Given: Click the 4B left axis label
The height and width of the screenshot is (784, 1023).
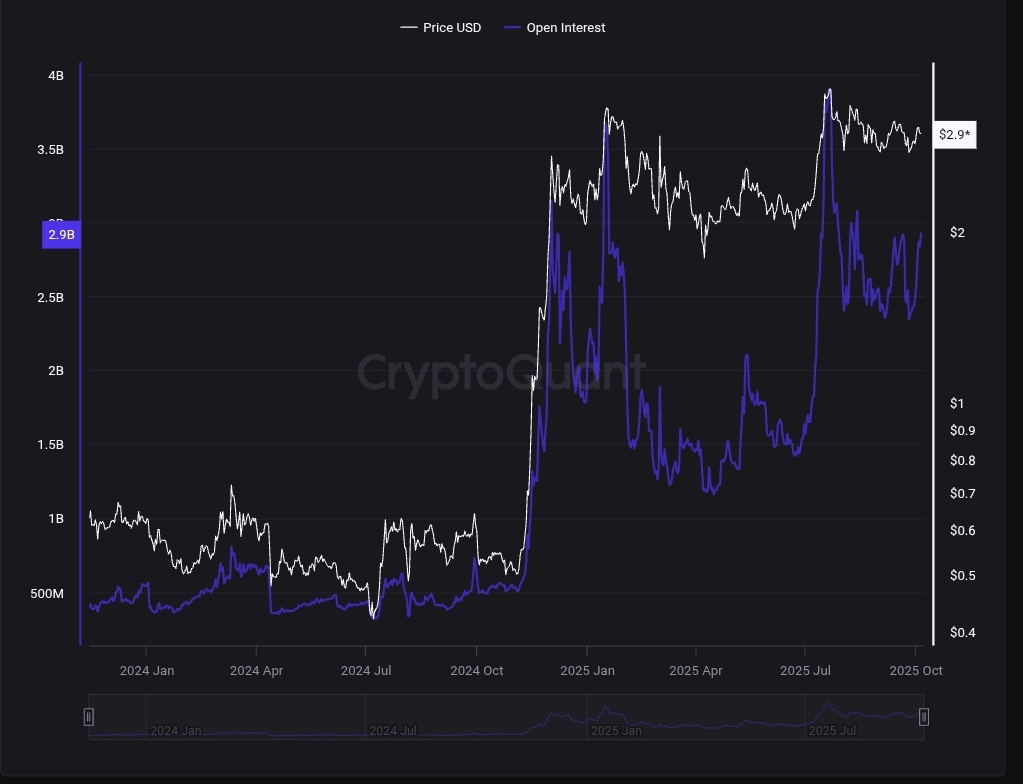Looking at the screenshot, I should 55,76.
